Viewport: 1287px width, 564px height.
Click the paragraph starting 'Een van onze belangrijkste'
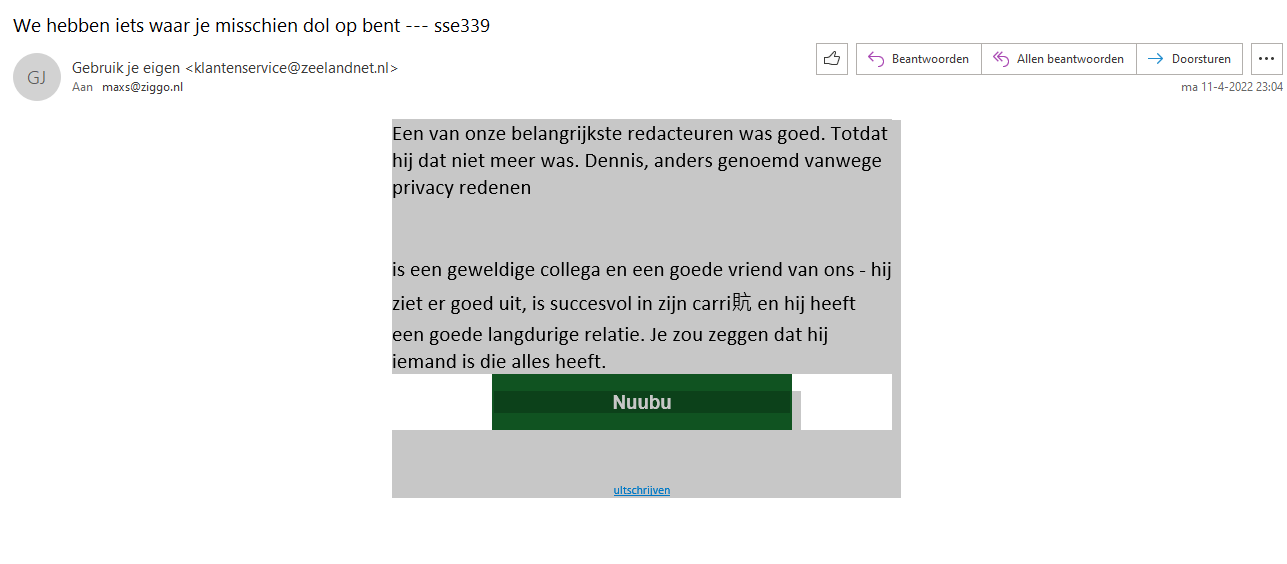(x=637, y=160)
